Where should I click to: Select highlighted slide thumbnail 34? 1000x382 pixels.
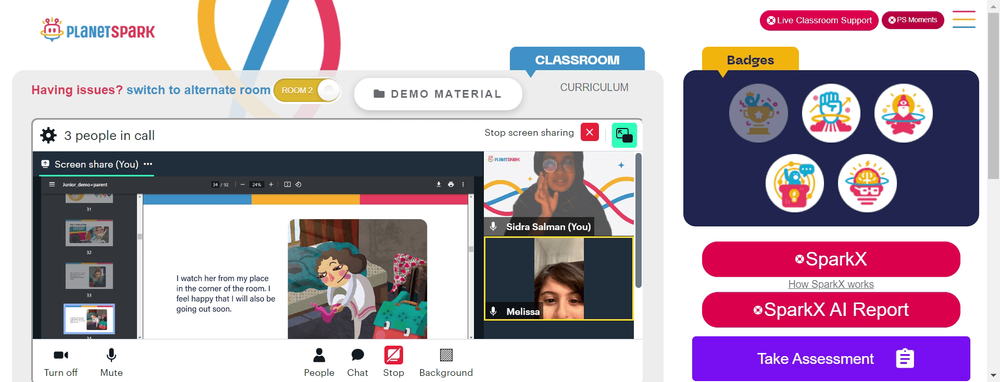(89, 319)
